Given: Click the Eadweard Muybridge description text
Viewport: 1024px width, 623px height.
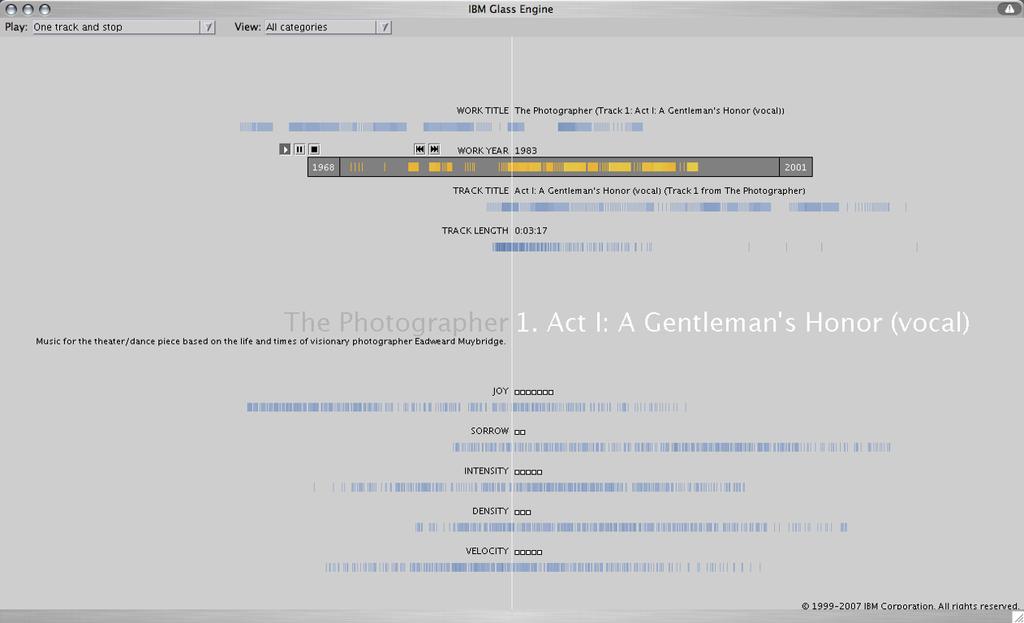Looking at the screenshot, I should pos(270,342).
